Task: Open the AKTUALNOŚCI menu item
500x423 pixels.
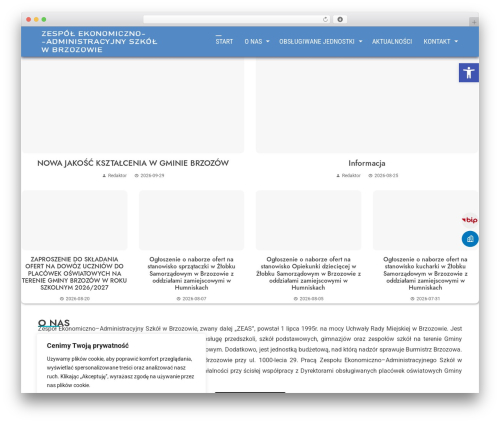Action: (x=392, y=42)
